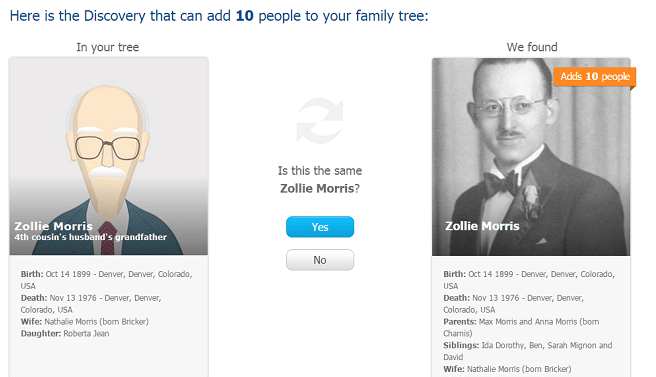
Task: Click Birth details in the left card
Action: 106,280
